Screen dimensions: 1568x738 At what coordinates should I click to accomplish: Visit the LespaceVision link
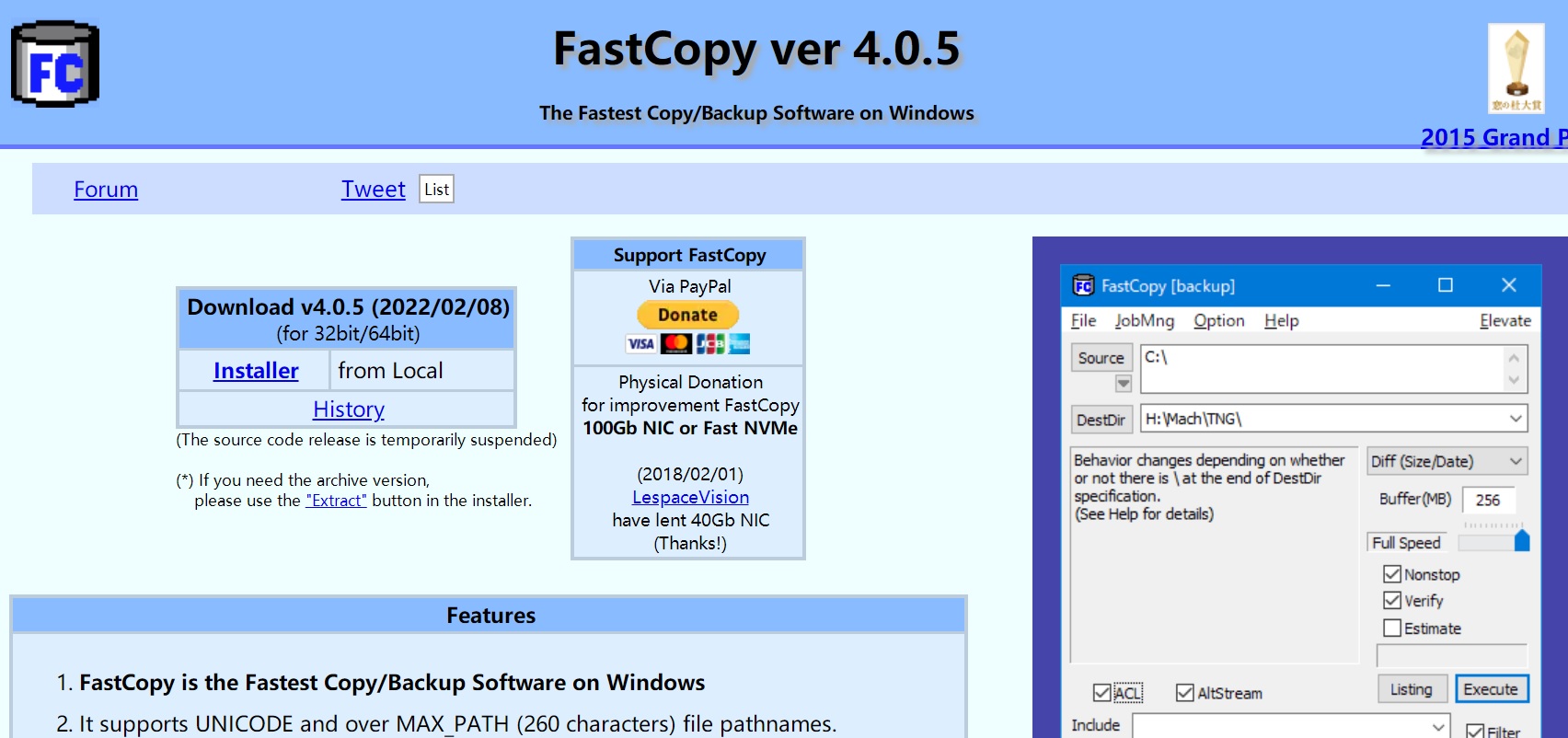[x=690, y=497]
